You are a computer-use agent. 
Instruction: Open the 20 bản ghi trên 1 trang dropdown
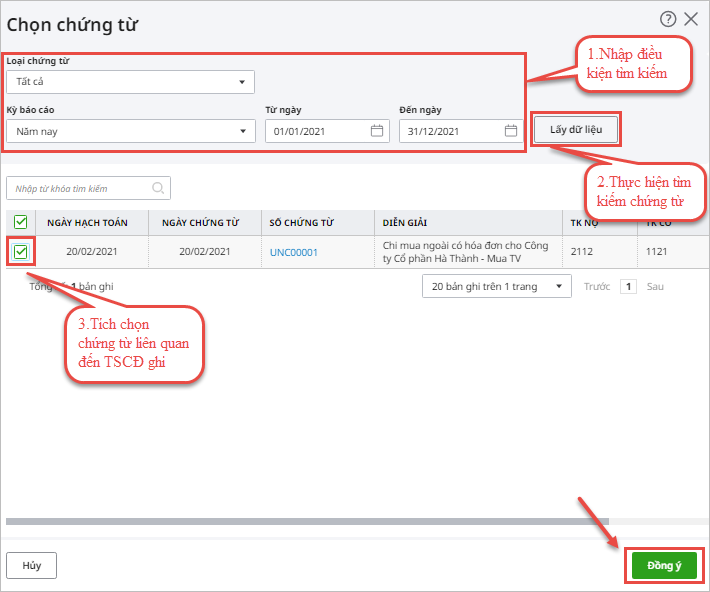pyautogui.click(x=497, y=286)
